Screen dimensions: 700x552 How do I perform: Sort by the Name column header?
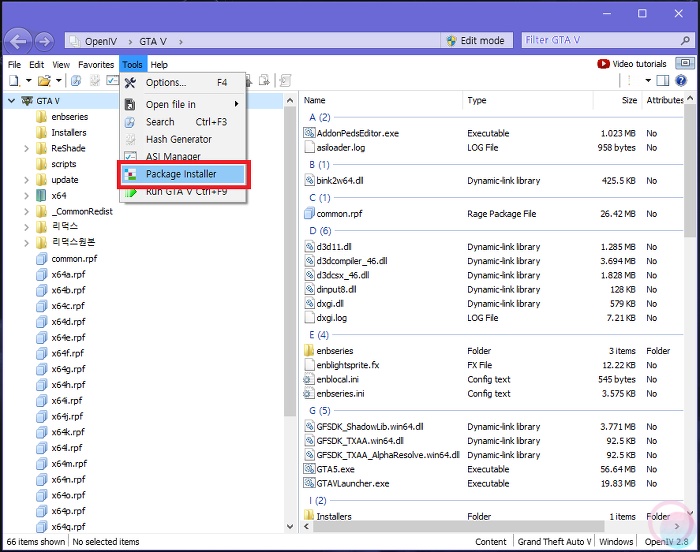[x=315, y=100]
